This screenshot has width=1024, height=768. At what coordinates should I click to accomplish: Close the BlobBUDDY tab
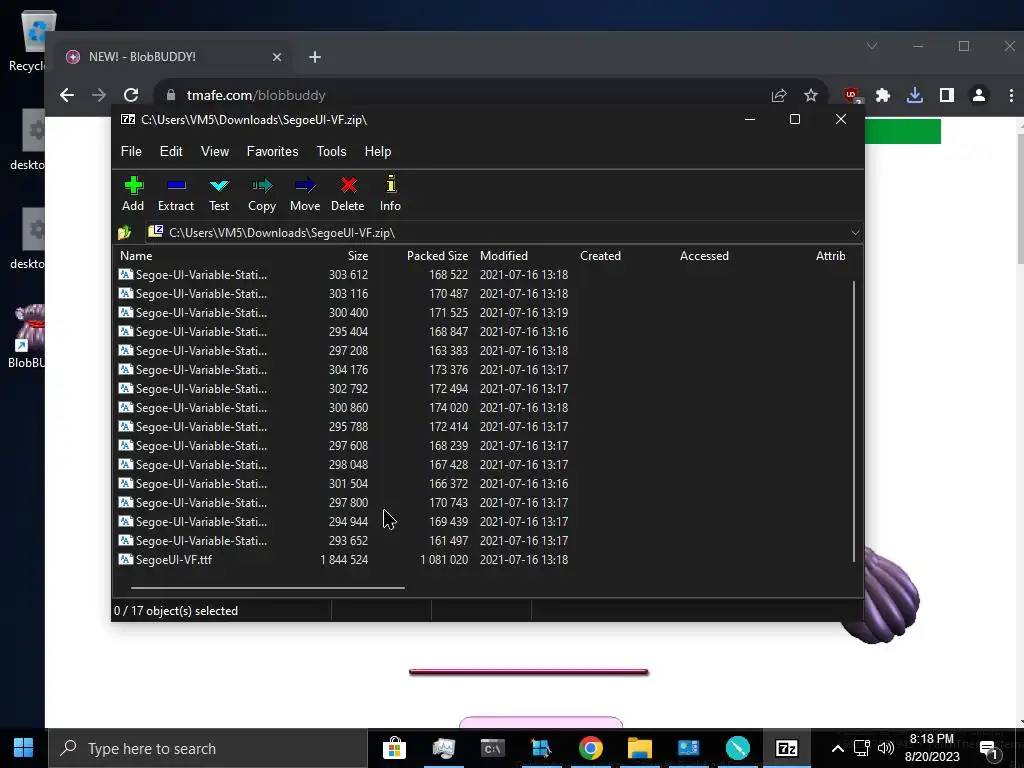click(277, 57)
